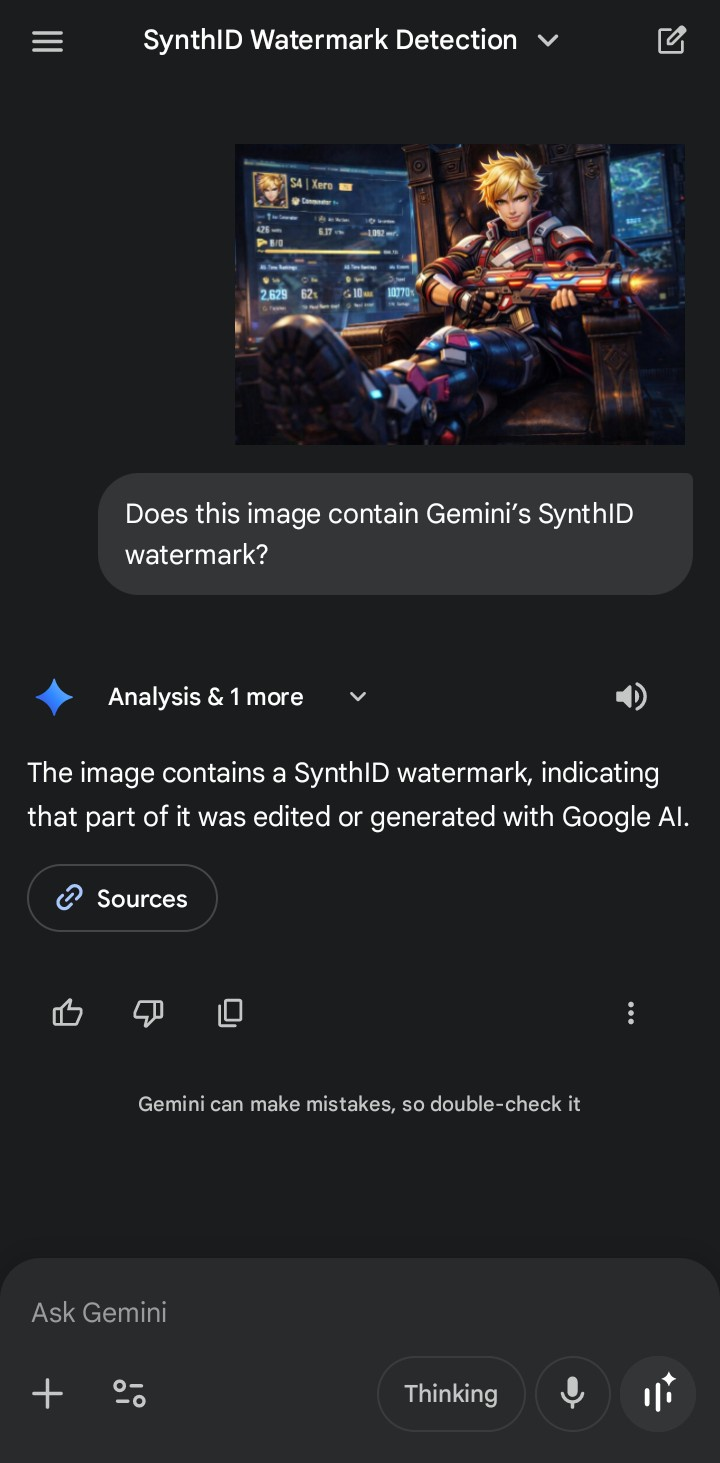Viewport: 720px width, 1463px height.
Task: Start Gemini Live with waveform icon
Action: pos(658,1393)
